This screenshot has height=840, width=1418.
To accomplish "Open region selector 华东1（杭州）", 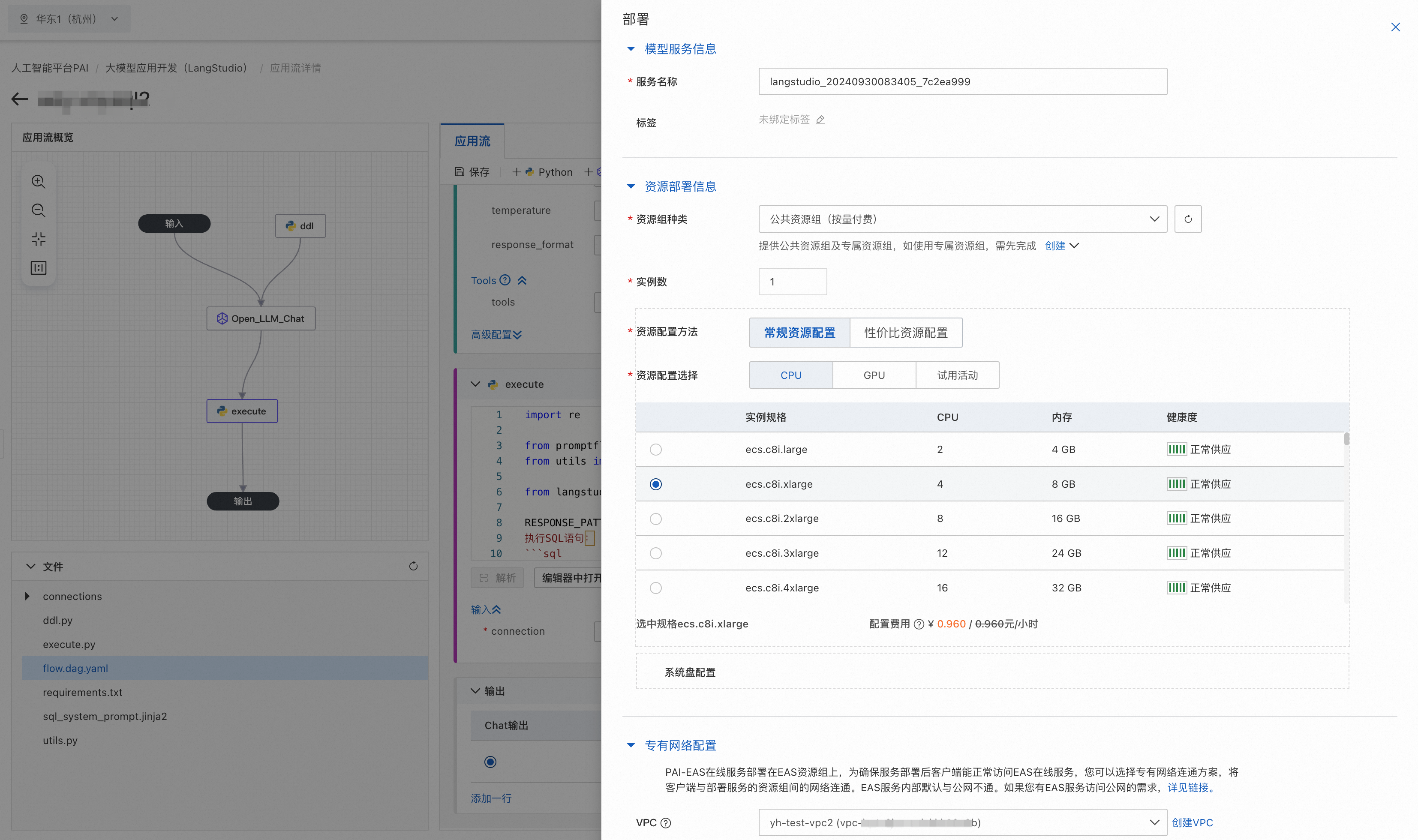I will coord(69,19).
